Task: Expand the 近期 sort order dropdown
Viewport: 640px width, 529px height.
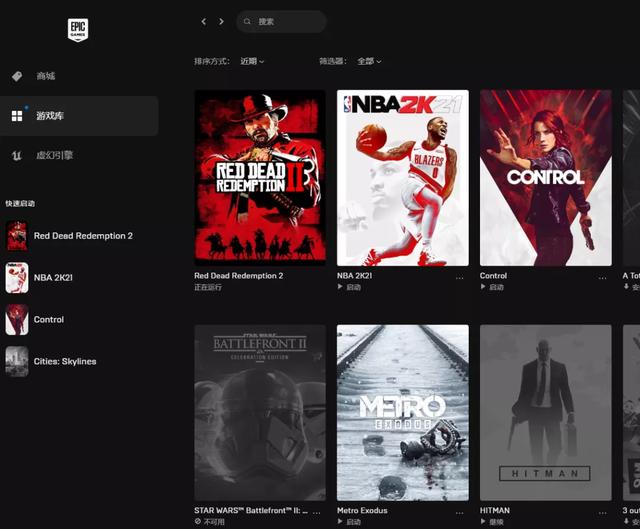Action: click(252, 61)
